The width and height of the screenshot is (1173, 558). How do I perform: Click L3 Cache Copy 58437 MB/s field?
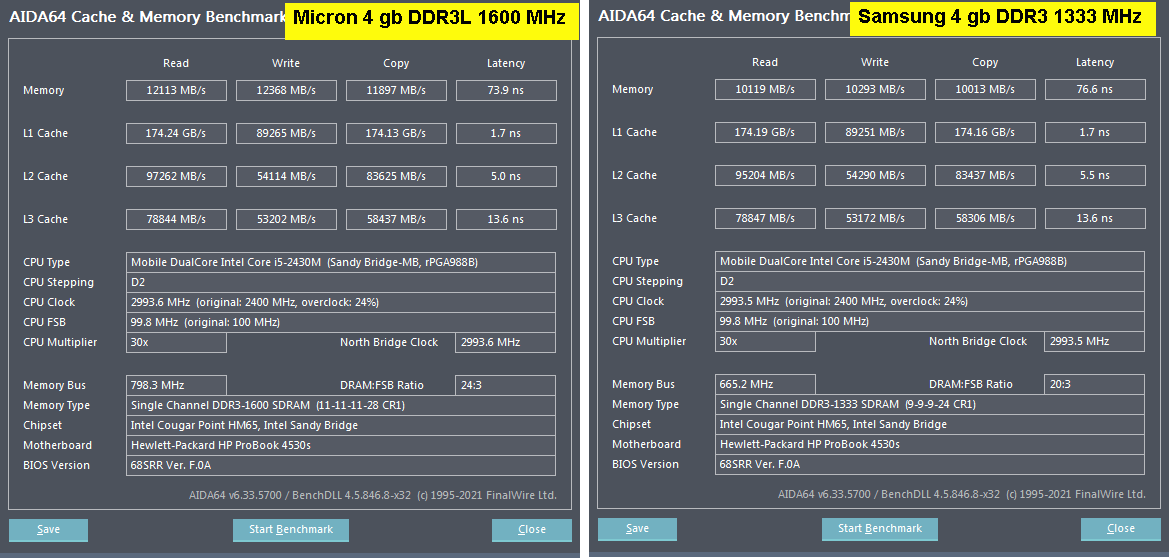pos(396,220)
